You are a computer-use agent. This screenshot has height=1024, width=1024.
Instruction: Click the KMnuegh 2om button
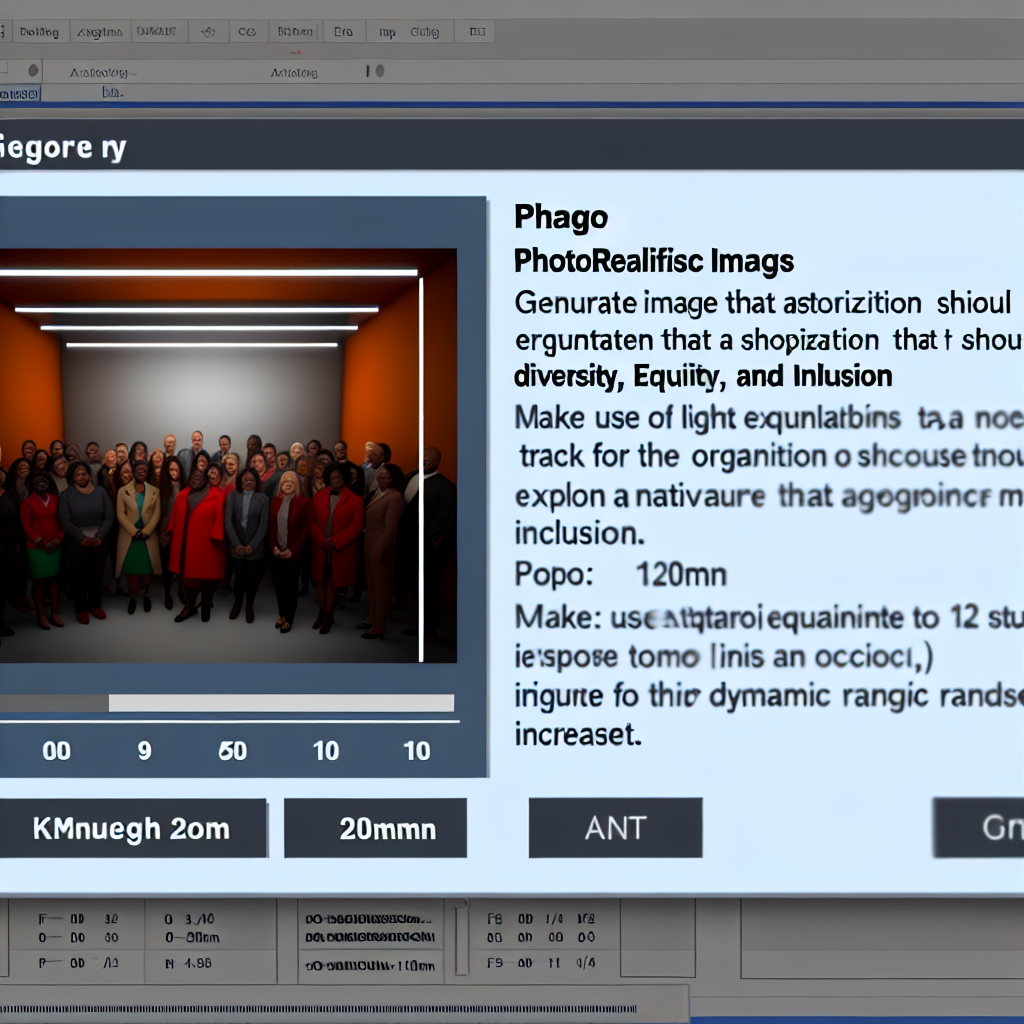133,828
